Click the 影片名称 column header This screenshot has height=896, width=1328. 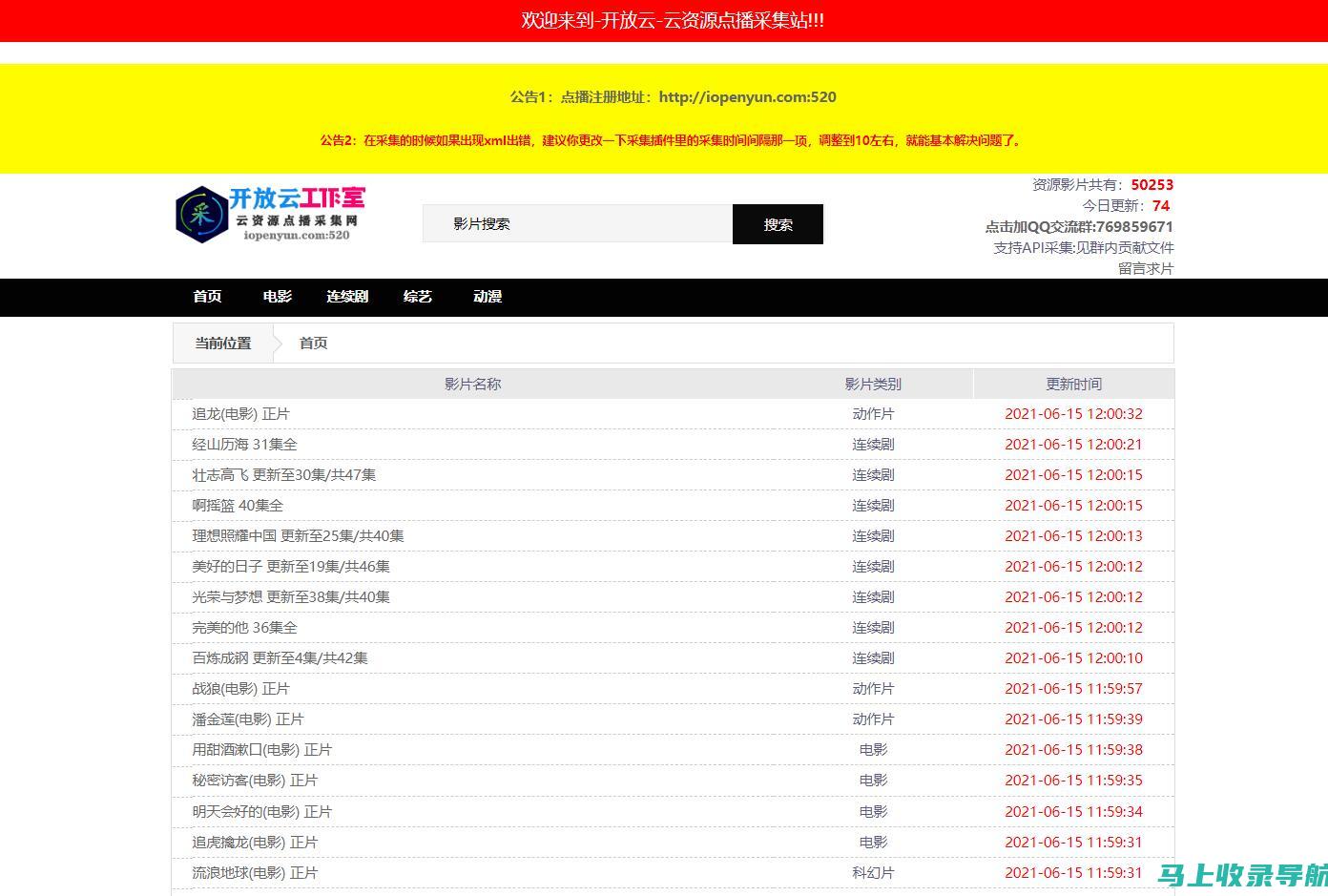pos(472,384)
